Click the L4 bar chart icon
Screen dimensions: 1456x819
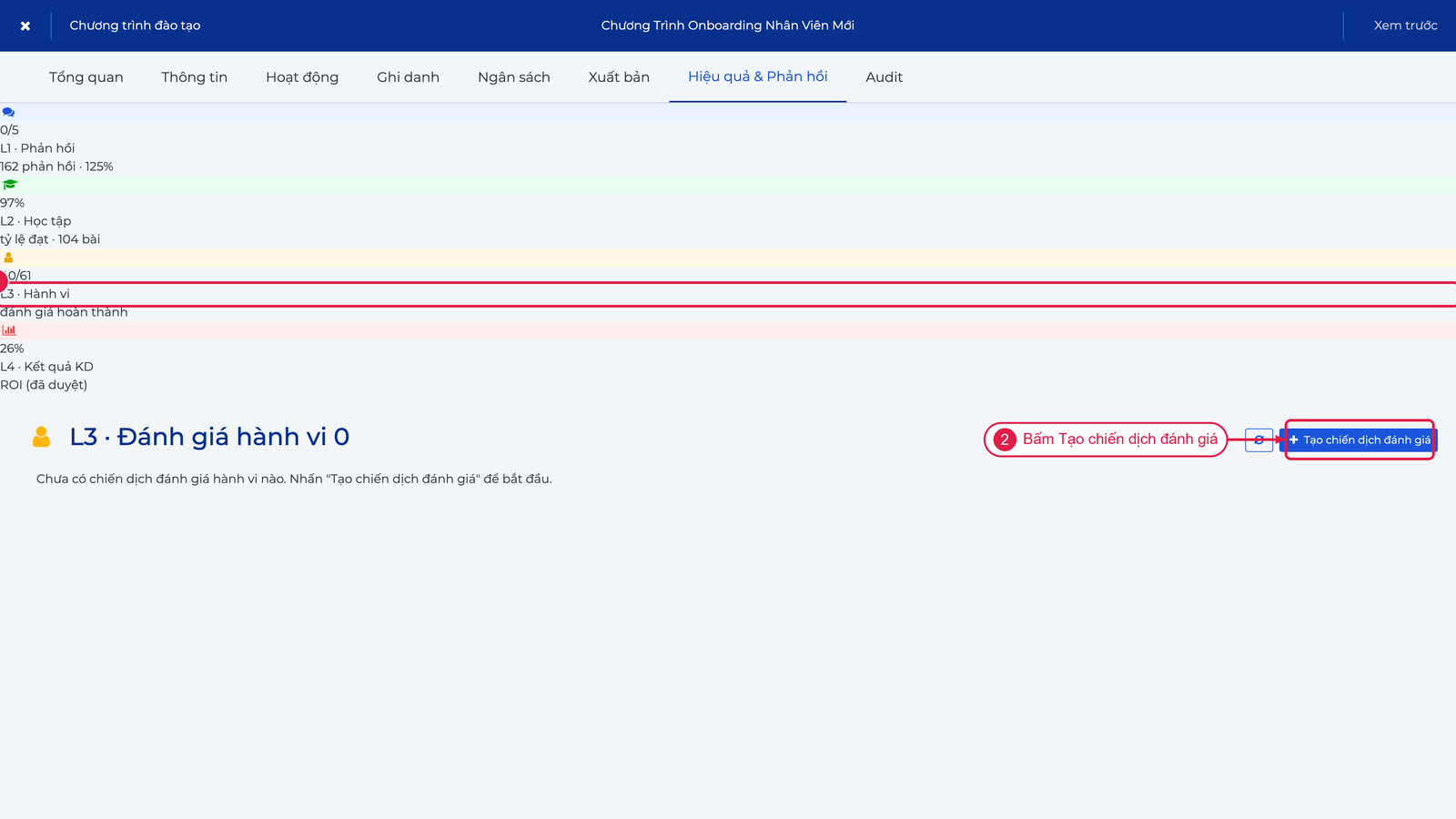pyautogui.click(x=9, y=330)
